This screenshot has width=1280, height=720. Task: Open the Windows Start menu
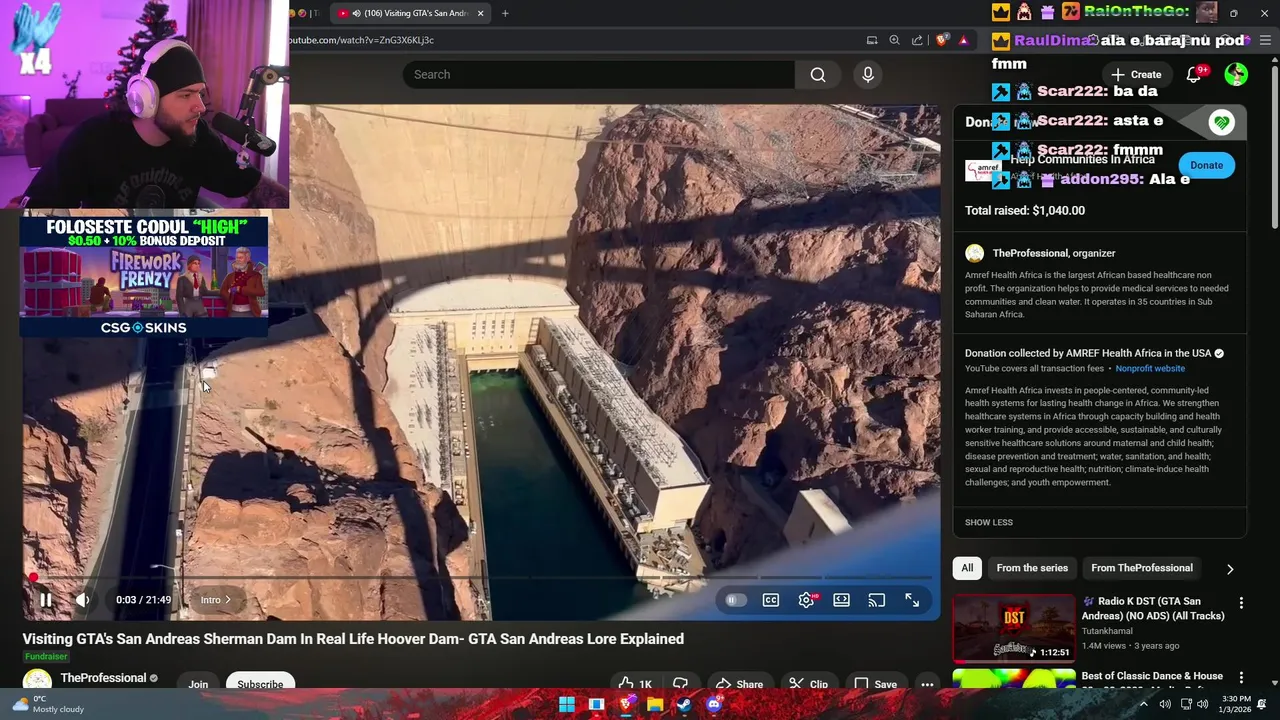point(567,705)
